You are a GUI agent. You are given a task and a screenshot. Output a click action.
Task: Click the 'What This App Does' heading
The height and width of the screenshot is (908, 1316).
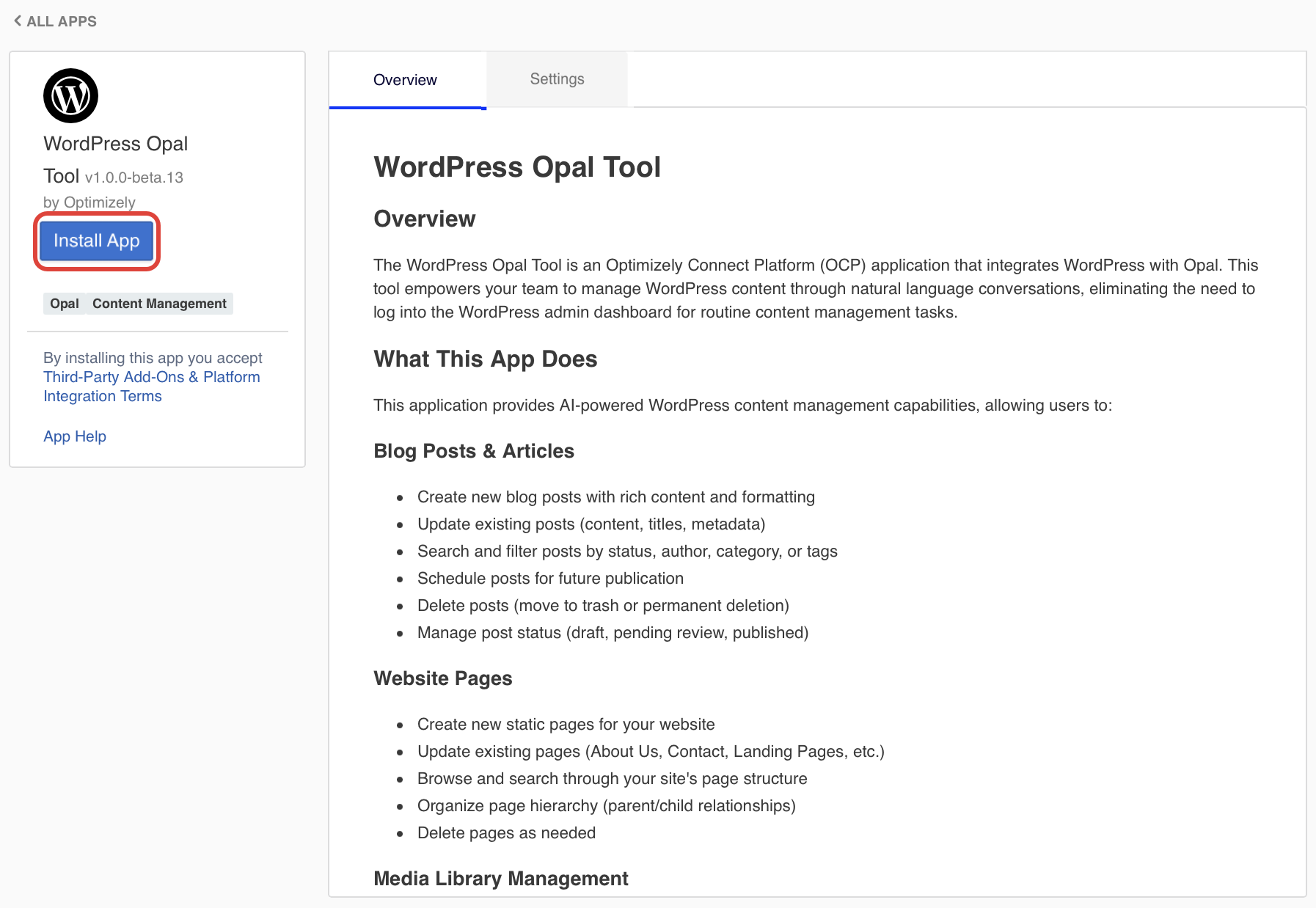485,359
